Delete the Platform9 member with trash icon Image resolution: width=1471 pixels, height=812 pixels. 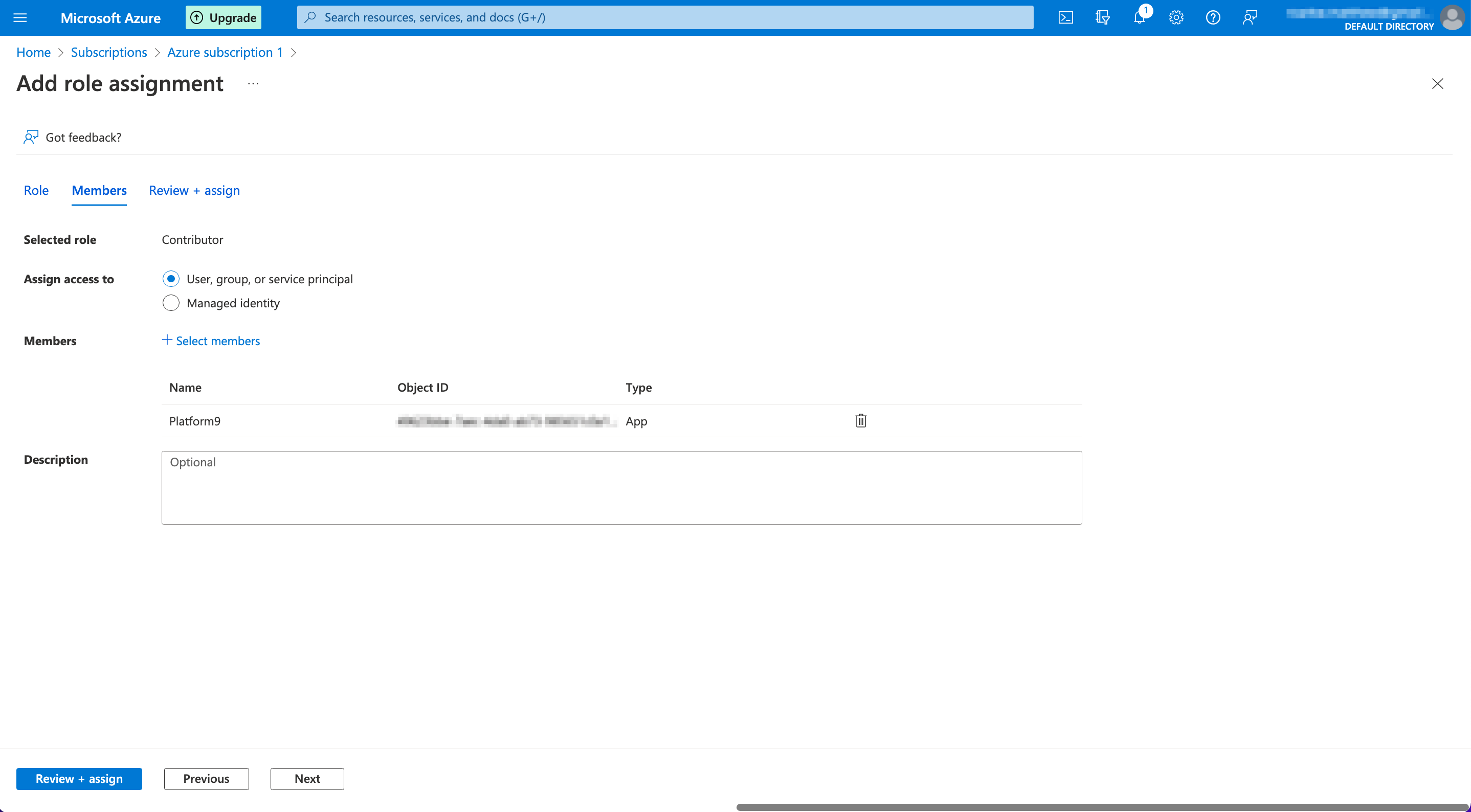(x=861, y=421)
